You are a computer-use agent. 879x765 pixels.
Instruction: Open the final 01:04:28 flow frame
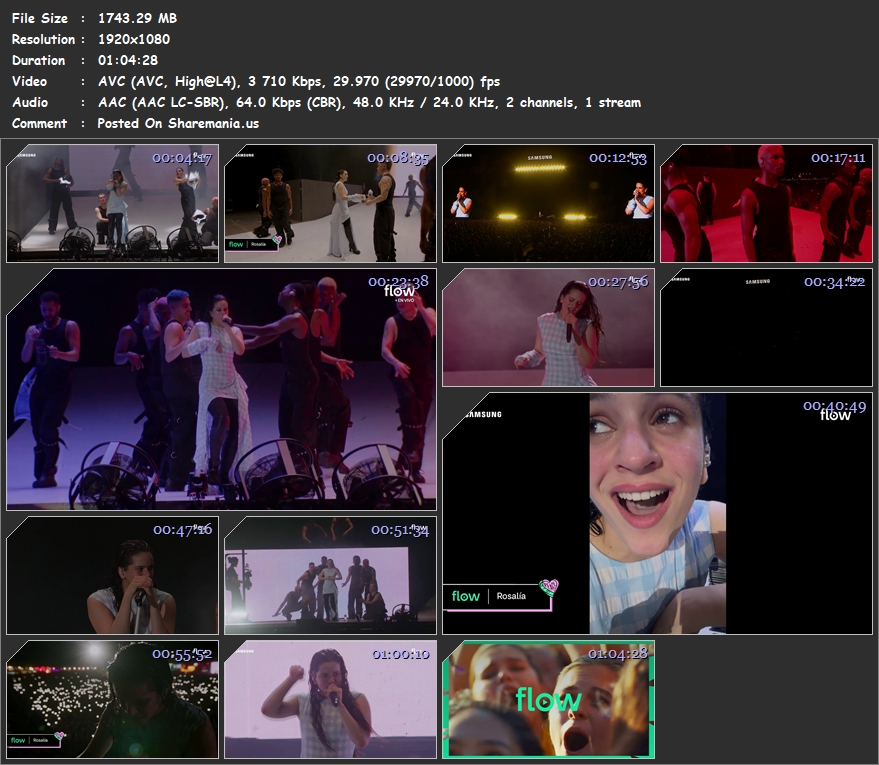(x=548, y=699)
